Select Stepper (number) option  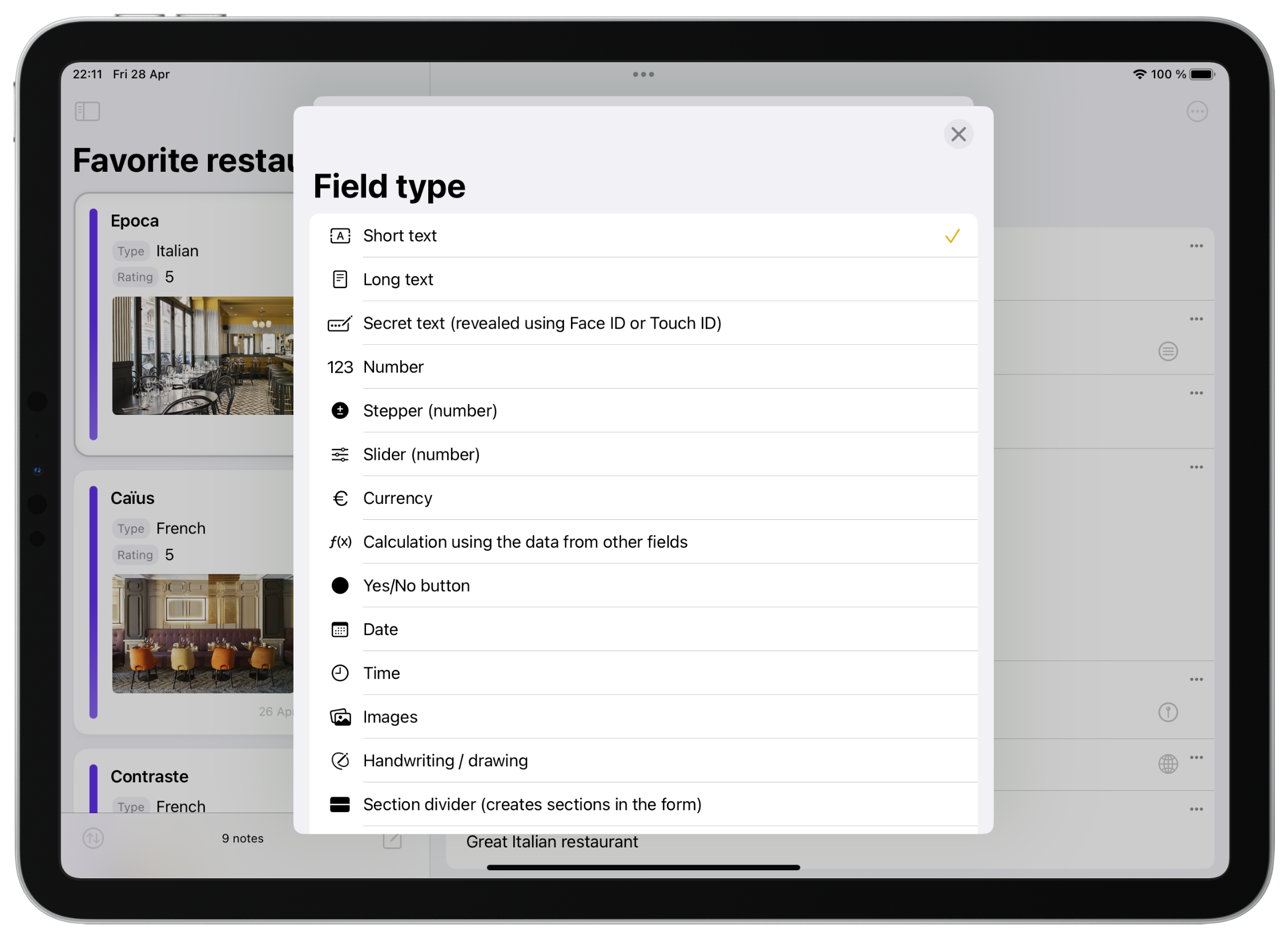point(643,411)
